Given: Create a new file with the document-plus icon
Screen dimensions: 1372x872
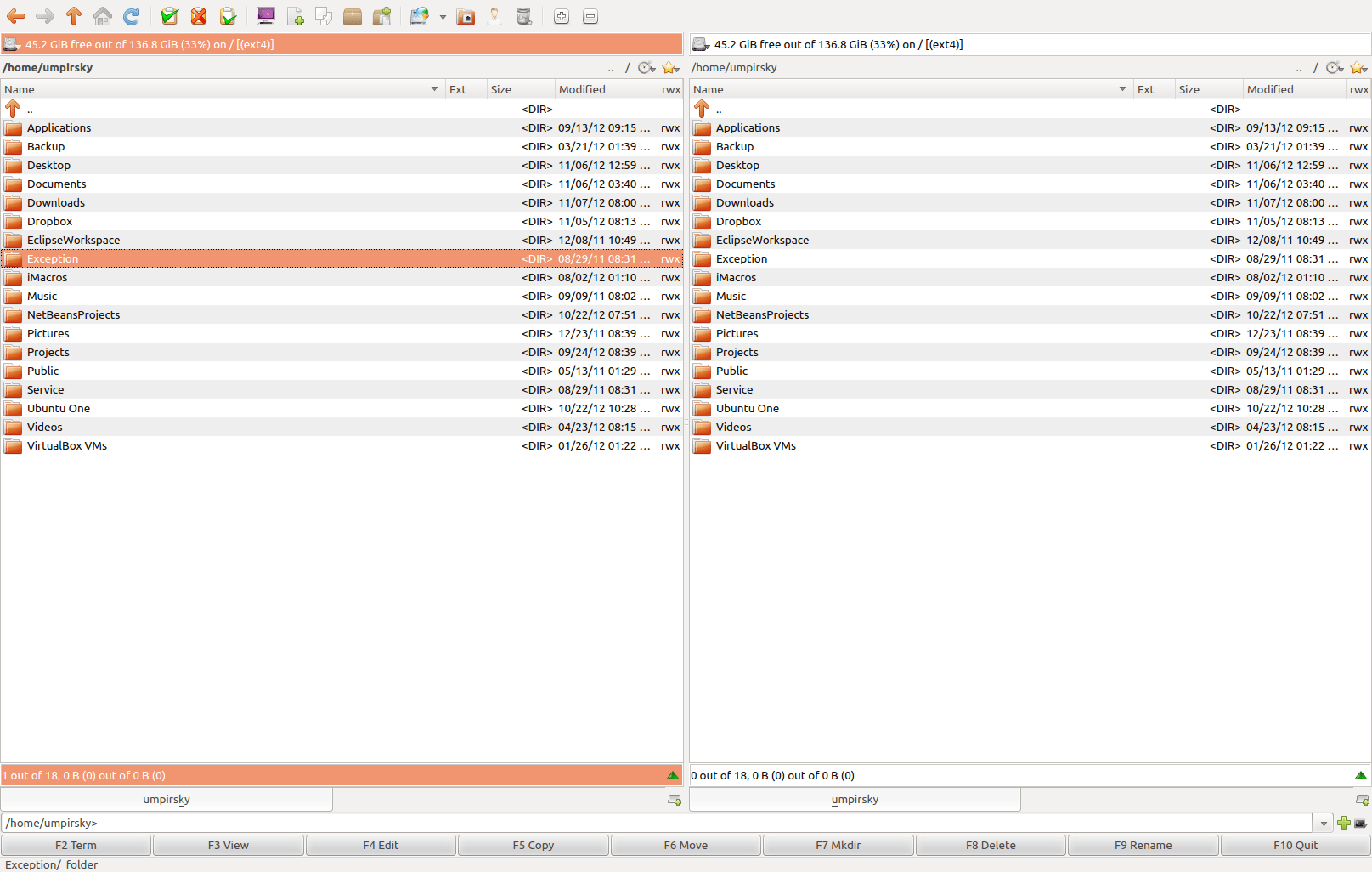Looking at the screenshot, I should pos(296,16).
